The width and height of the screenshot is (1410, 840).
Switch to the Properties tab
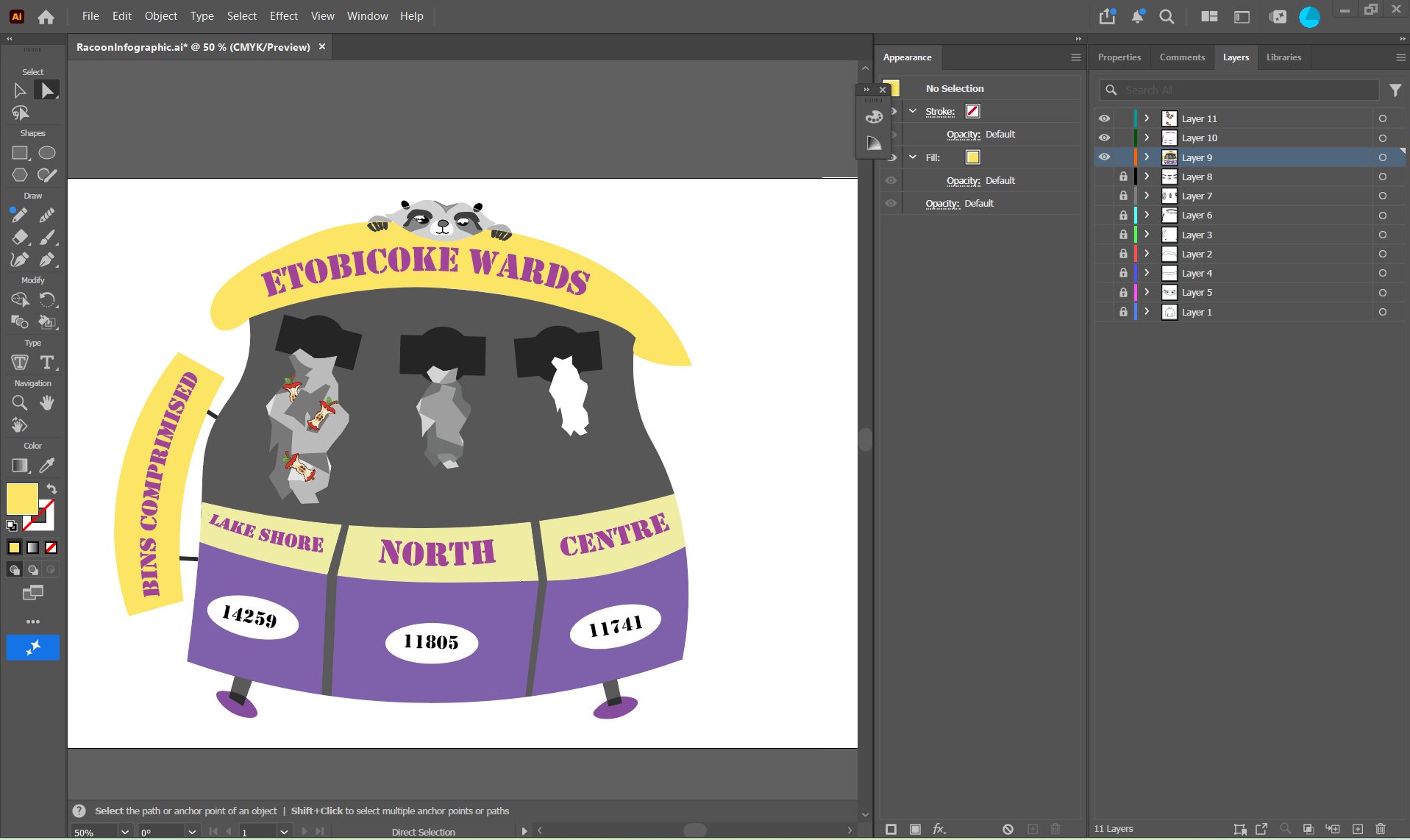click(1119, 57)
